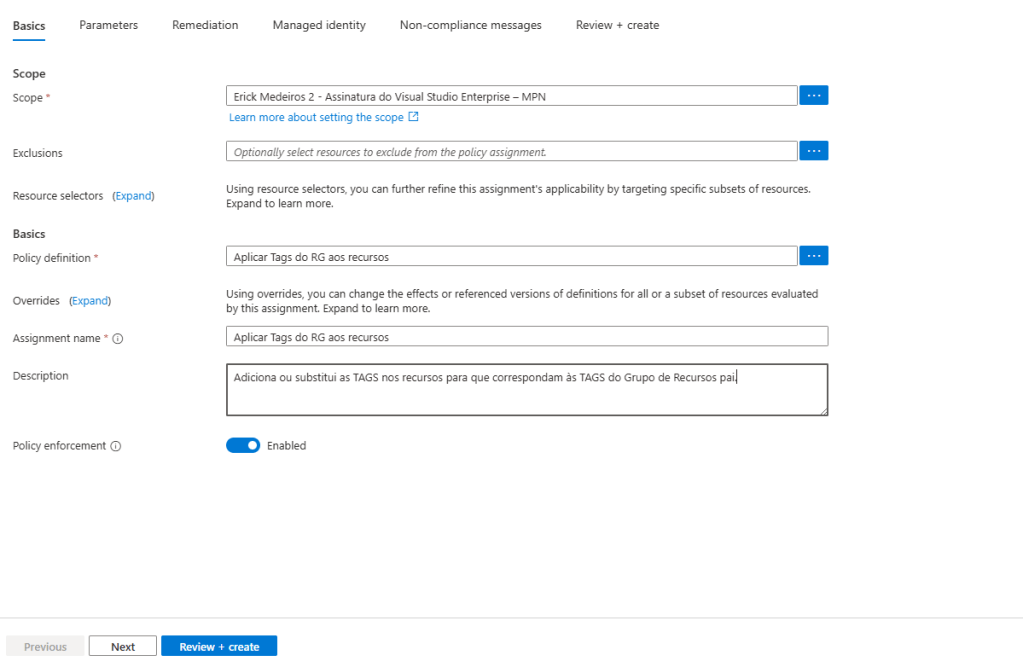The height and width of the screenshot is (667, 1023).
Task: Click the Policy enforcement info icon
Action: point(116,446)
